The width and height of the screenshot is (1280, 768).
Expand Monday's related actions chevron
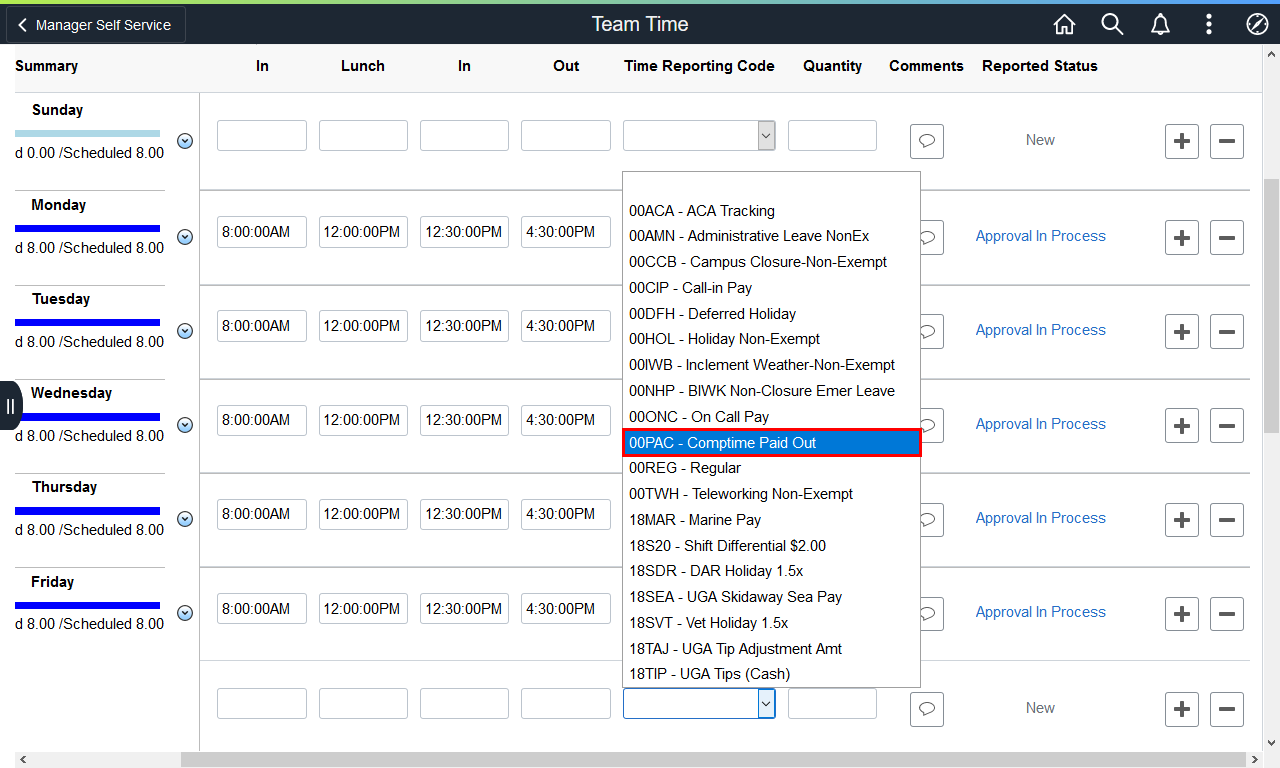(x=185, y=237)
